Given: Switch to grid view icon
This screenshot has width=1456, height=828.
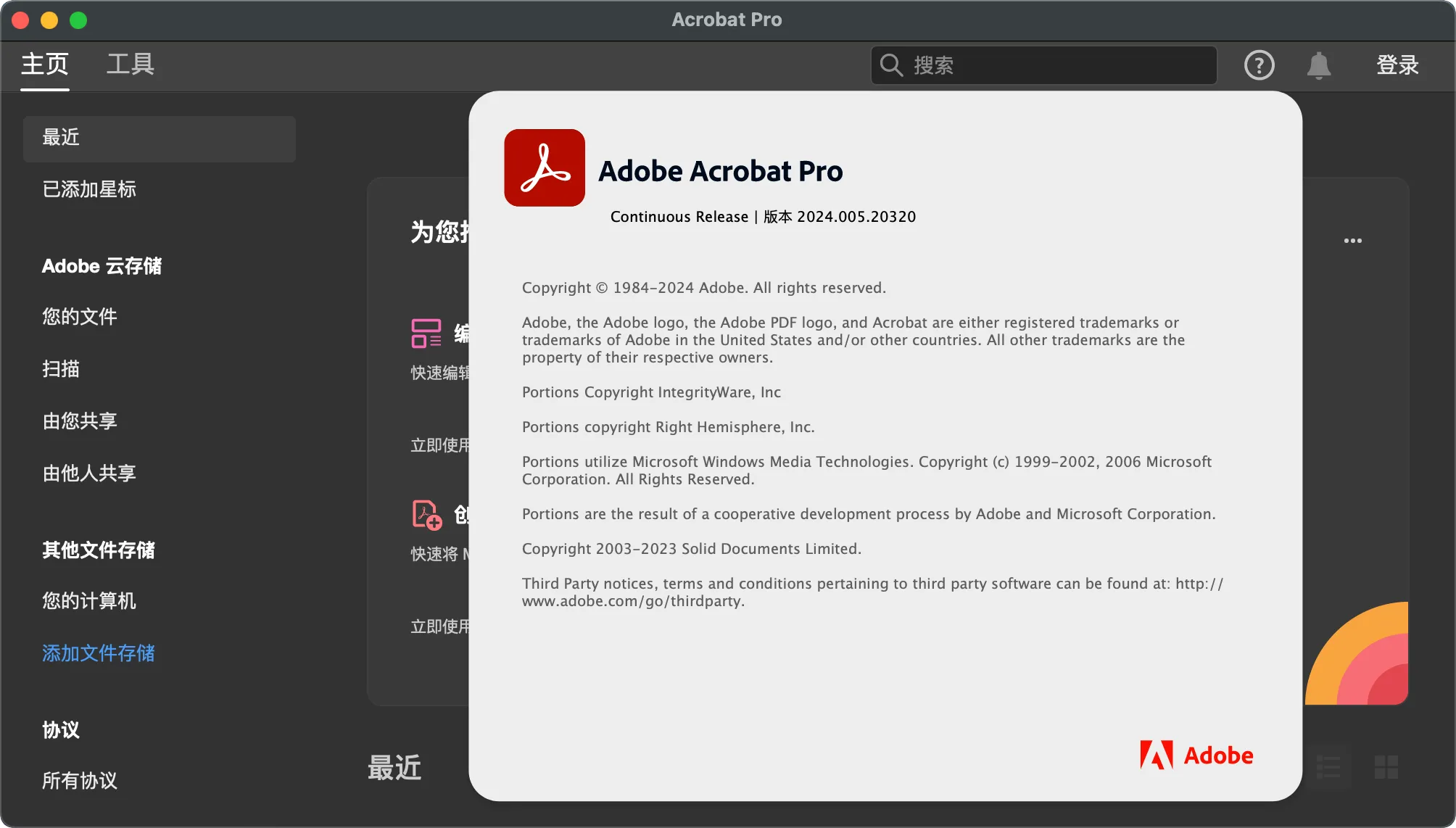Looking at the screenshot, I should click(x=1386, y=766).
